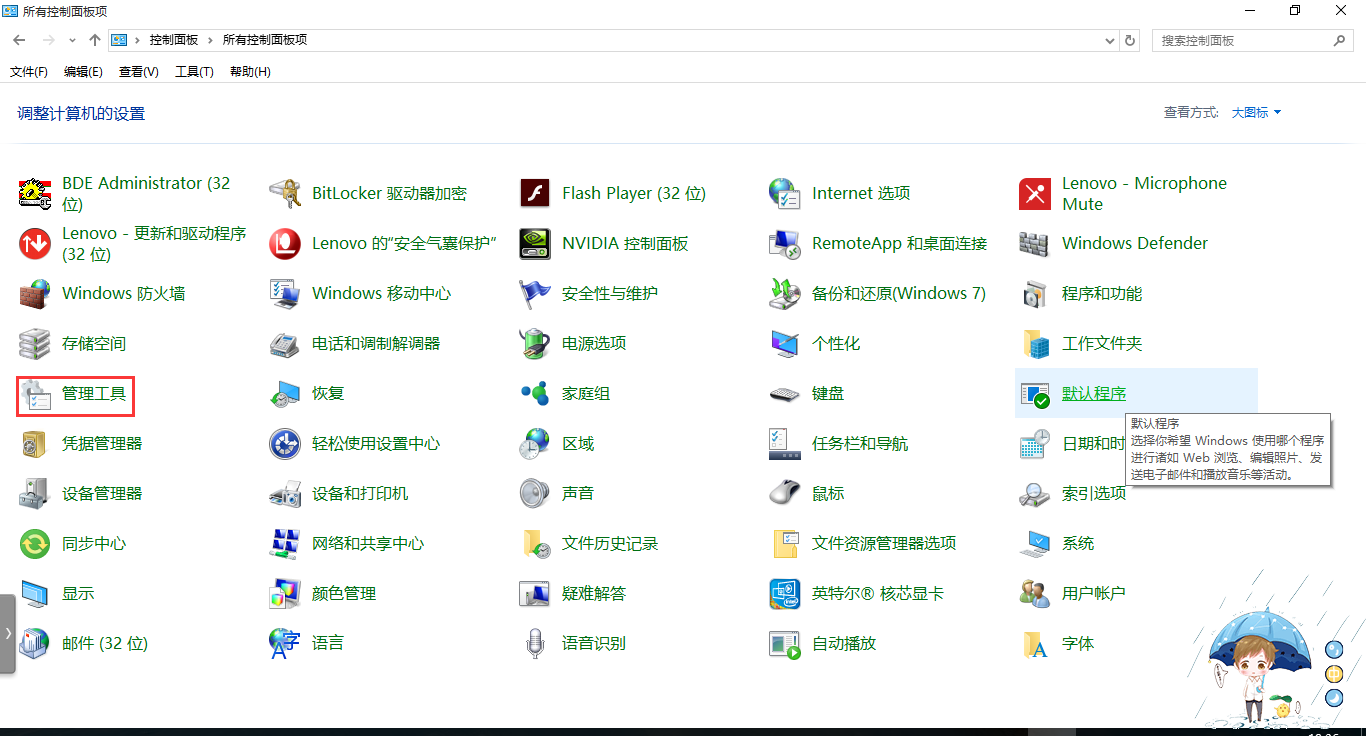Screen dimensions: 1366x736
Task: Open 管理工具 icon
Action: tap(35, 393)
